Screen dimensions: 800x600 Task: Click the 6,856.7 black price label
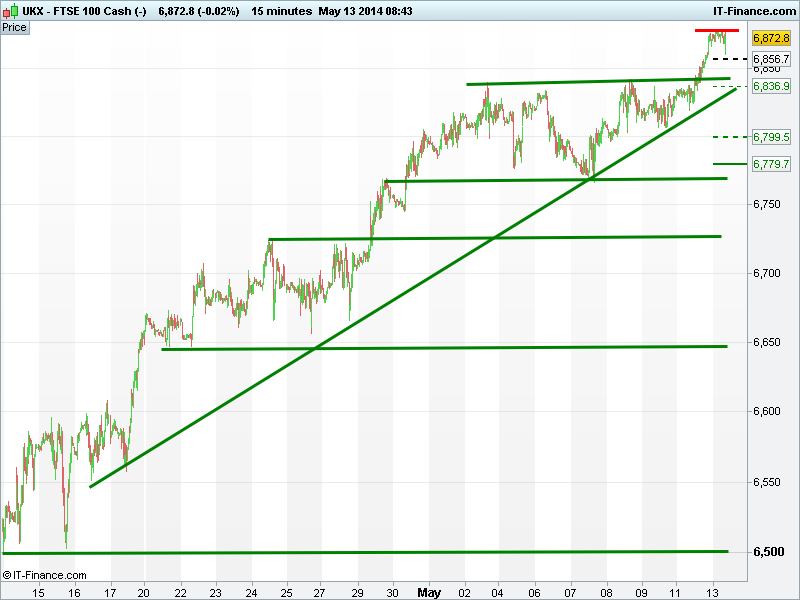tap(771, 60)
